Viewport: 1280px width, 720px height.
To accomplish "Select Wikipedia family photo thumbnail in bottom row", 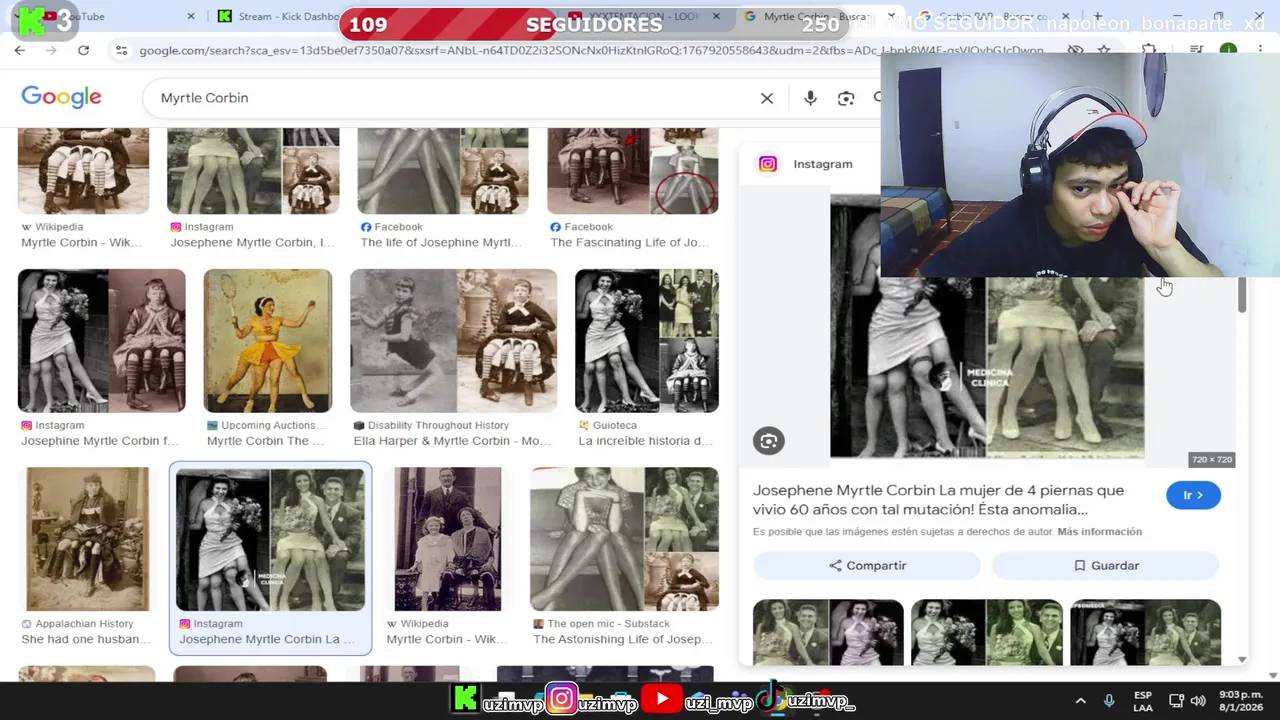I will [448, 539].
